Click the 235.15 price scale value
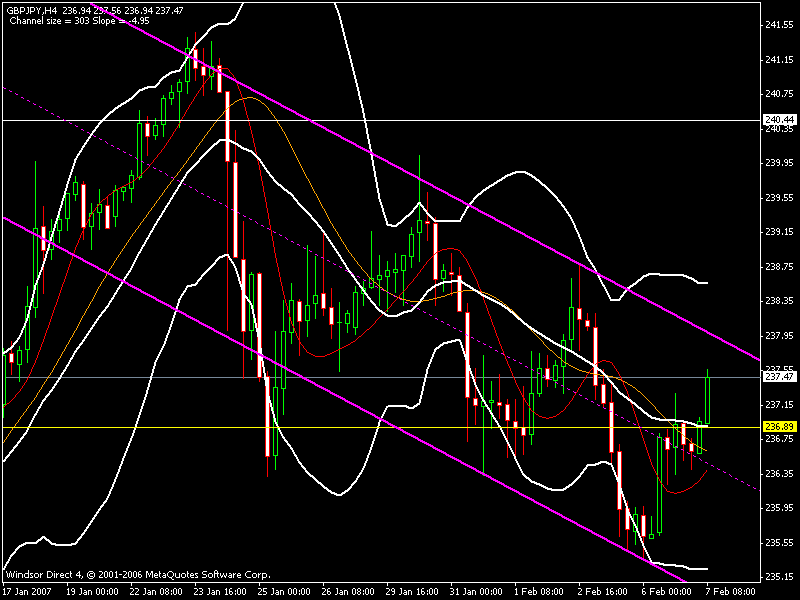Screen dimensions: 800x600 pos(780,577)
